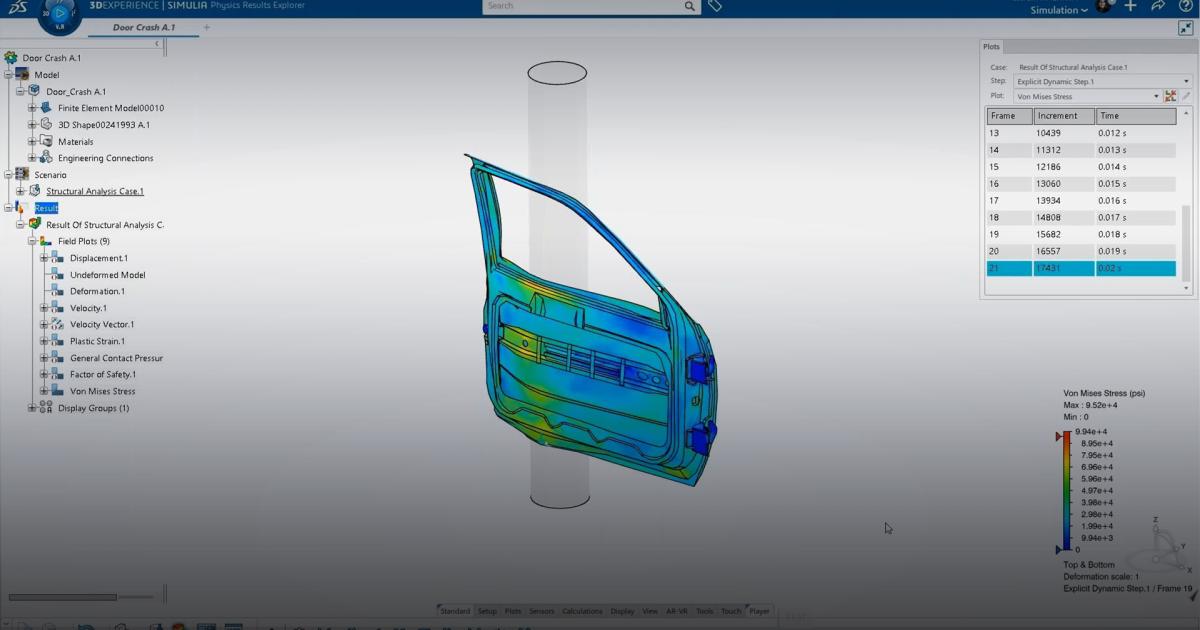Toggle AR-VR mode in bottom toolbar
Screen dimensions: 1200x630
click(678, 611)
